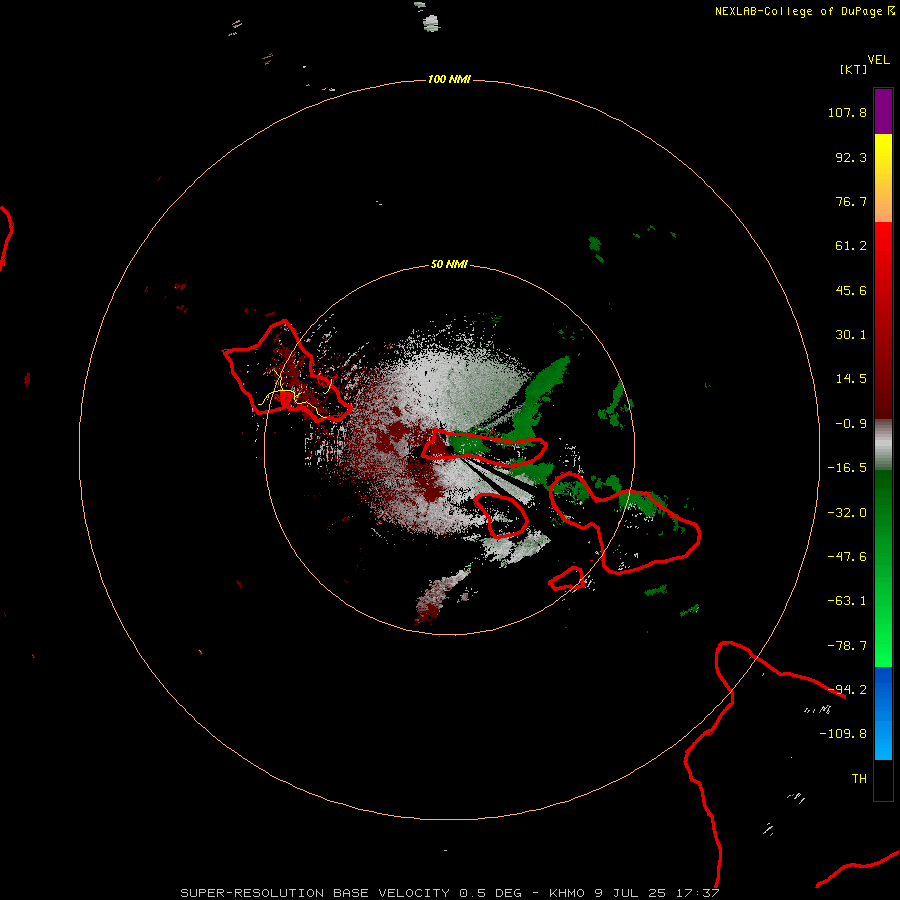Click the 100 NMI range ring label
The width and height of the screenshot is (900, 900).
coord(449,79)
